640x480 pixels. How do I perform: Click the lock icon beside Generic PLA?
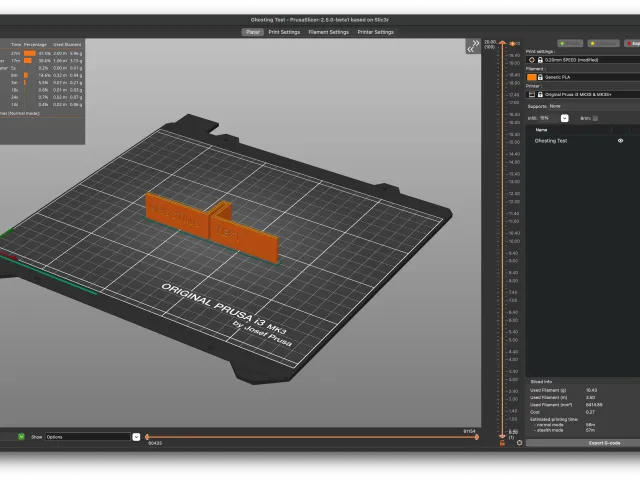click(x=540, y=77)
